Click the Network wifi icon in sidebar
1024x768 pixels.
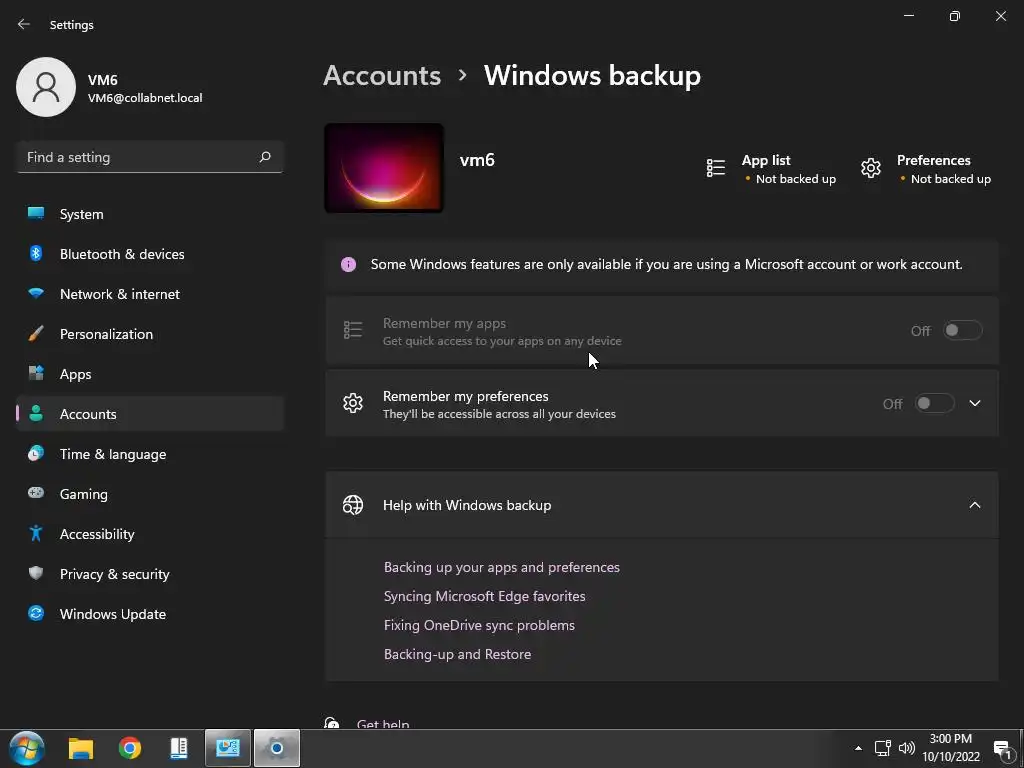[36, 293]
